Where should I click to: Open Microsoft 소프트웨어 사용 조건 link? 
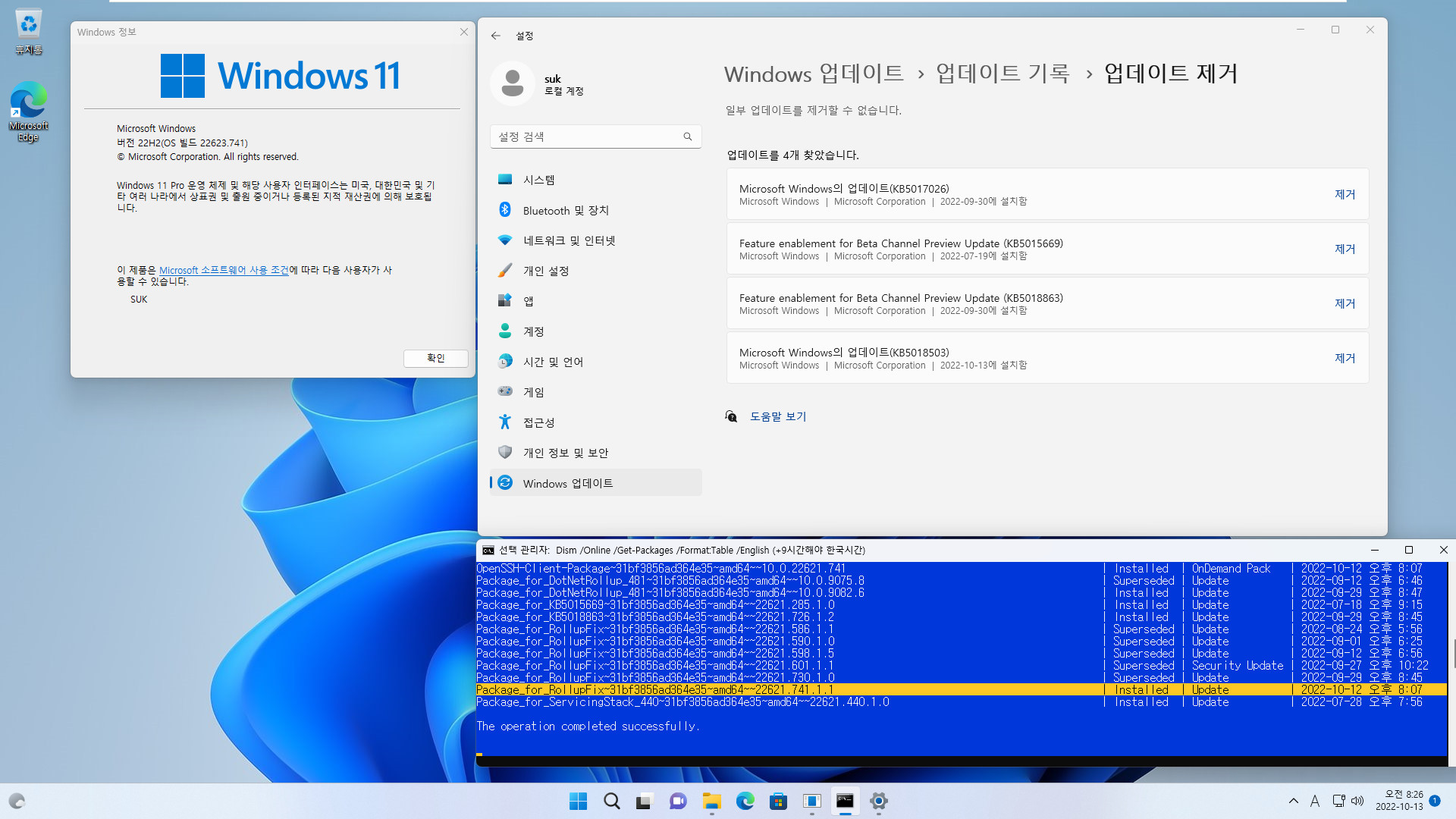pos(224,270)
